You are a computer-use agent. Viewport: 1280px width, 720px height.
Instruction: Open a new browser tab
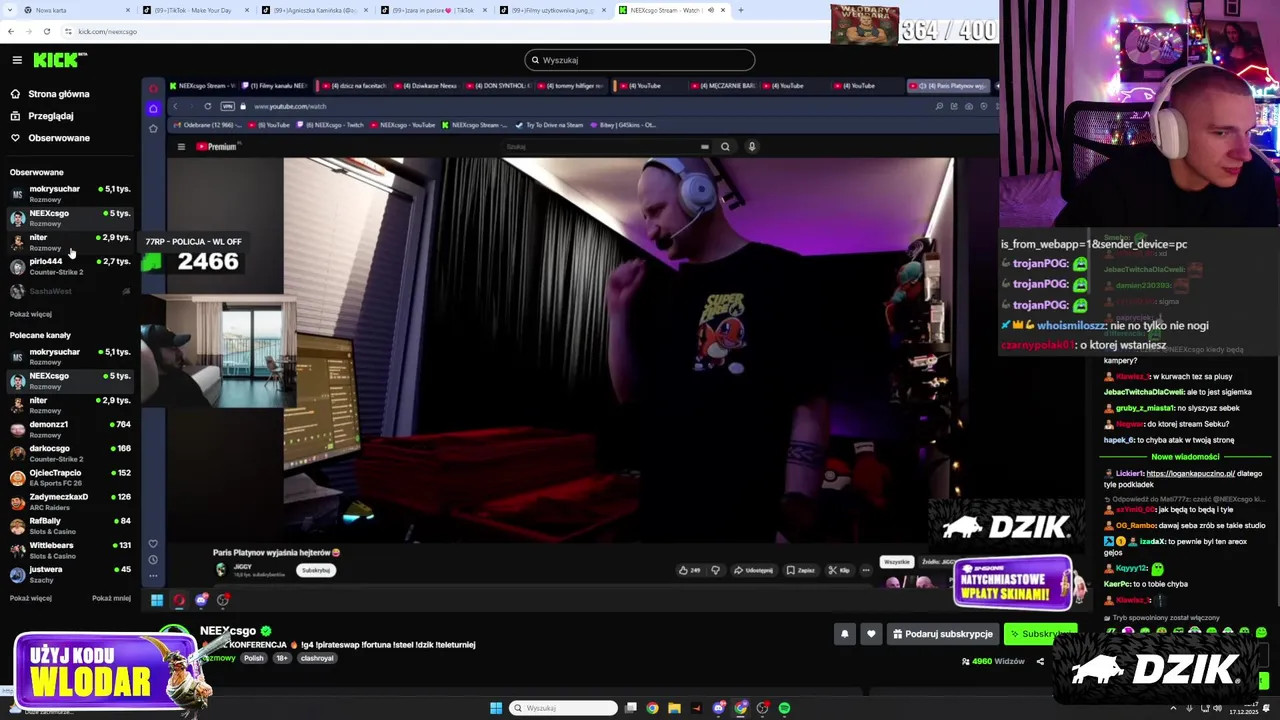pyautogui.click(x=740, y=10)
